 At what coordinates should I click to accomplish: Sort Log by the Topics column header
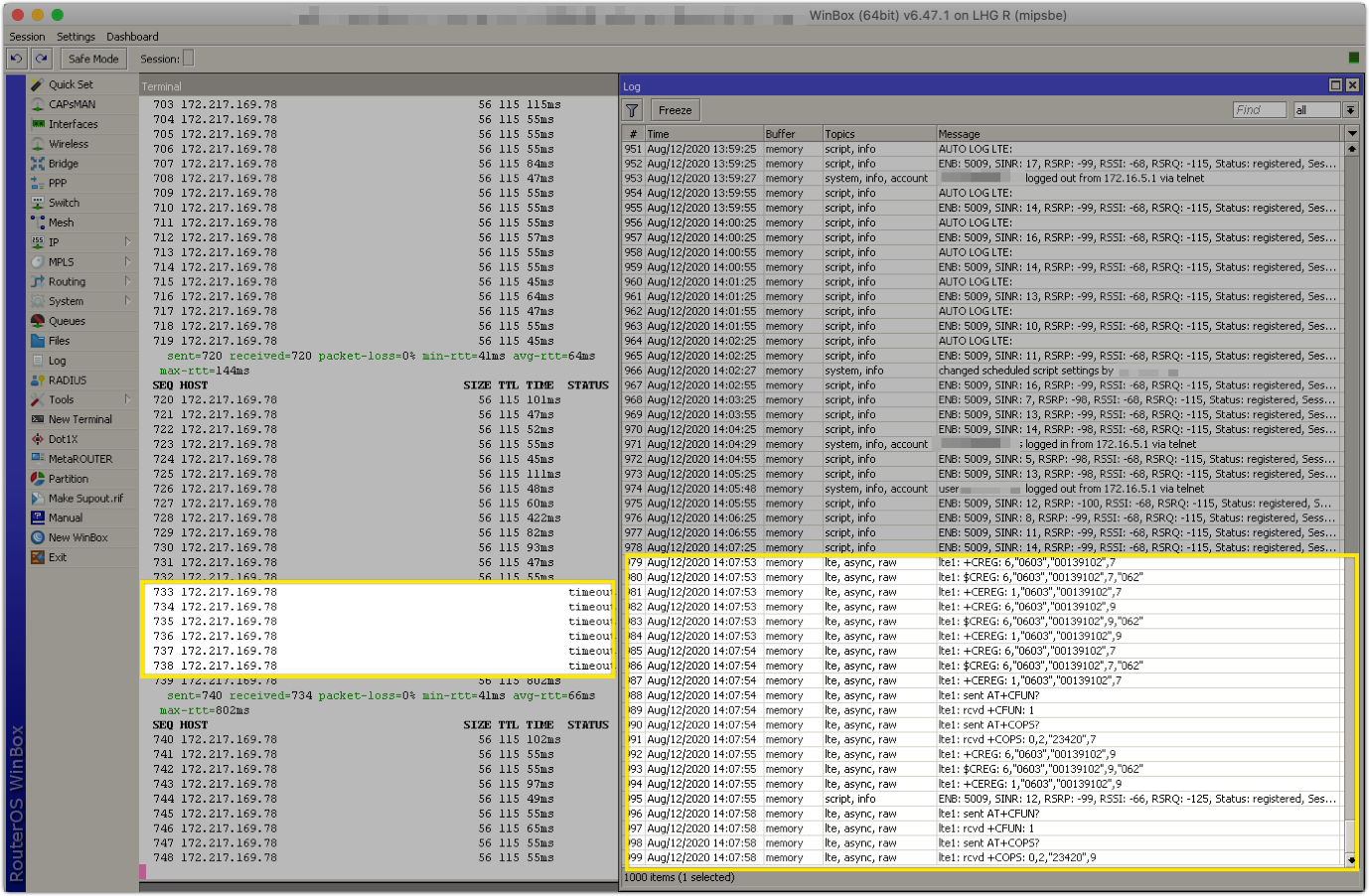(x=879, y=134)
